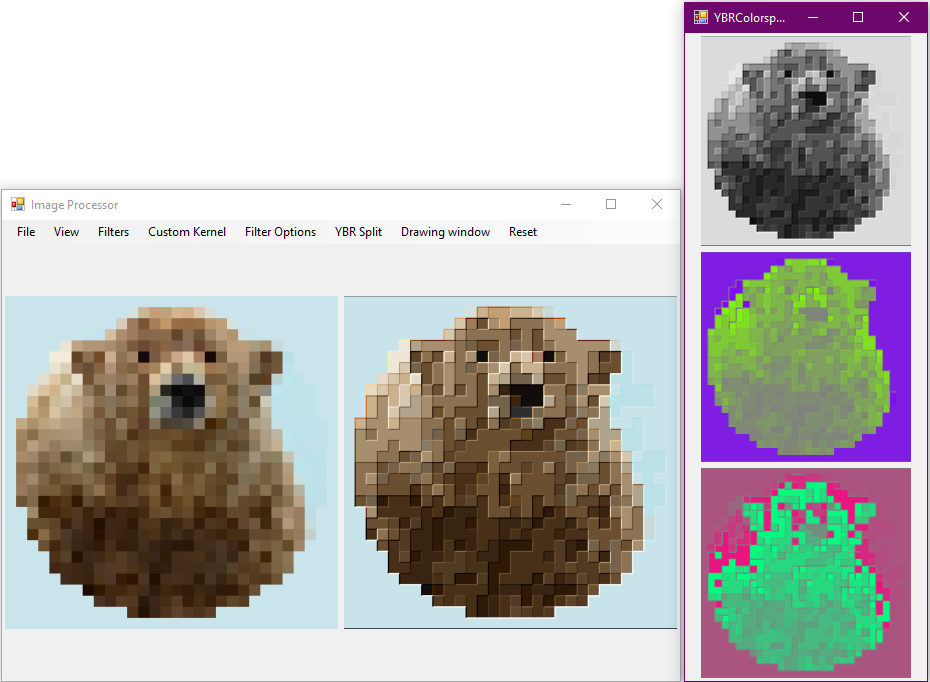Open the View menu
This screenshot has width=930, height=682.
point(66,232)
